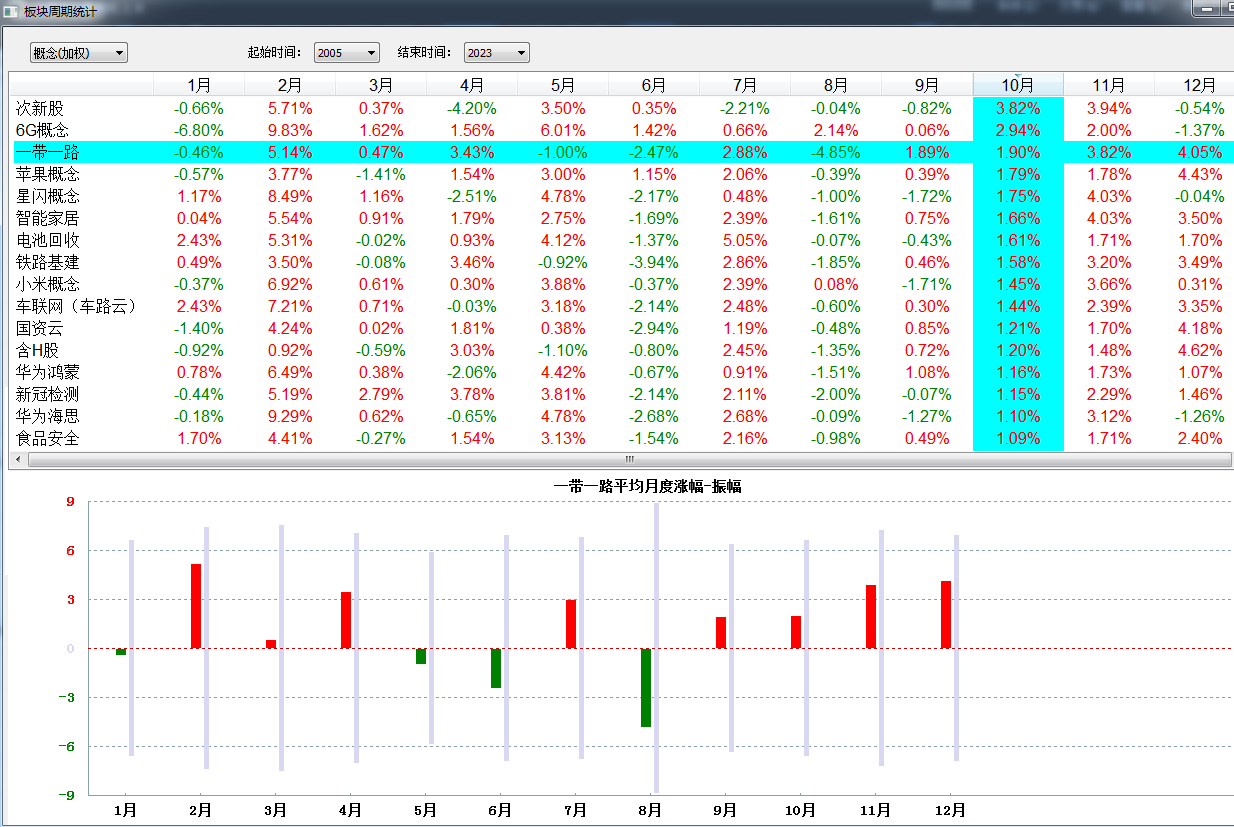The image size is (1234, 827).
Task: Select the 车联网（车路云） row
Action: pyautogui.click(x=621, y=306)
